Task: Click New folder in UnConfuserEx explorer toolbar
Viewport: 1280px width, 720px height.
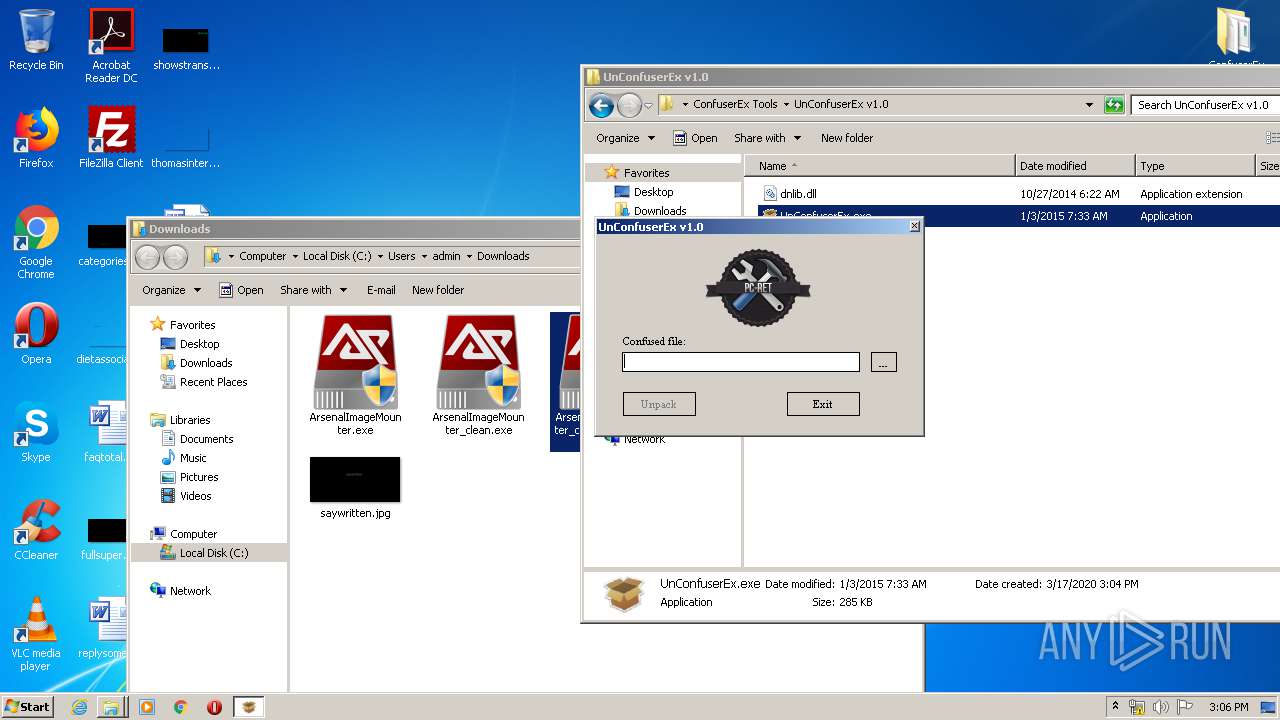Action: tap(847, 138)
